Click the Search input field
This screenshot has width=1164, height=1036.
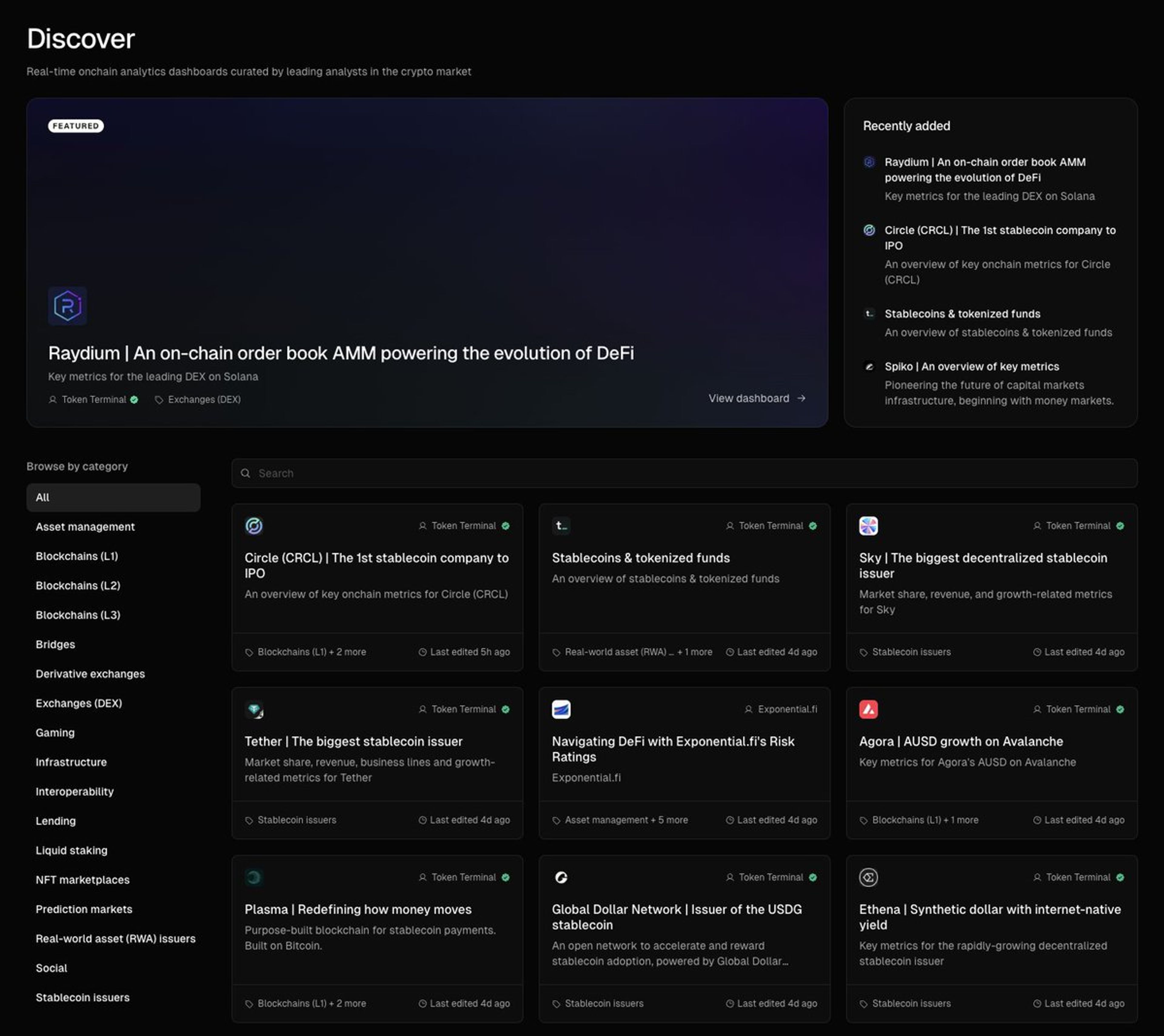(684, 473)
